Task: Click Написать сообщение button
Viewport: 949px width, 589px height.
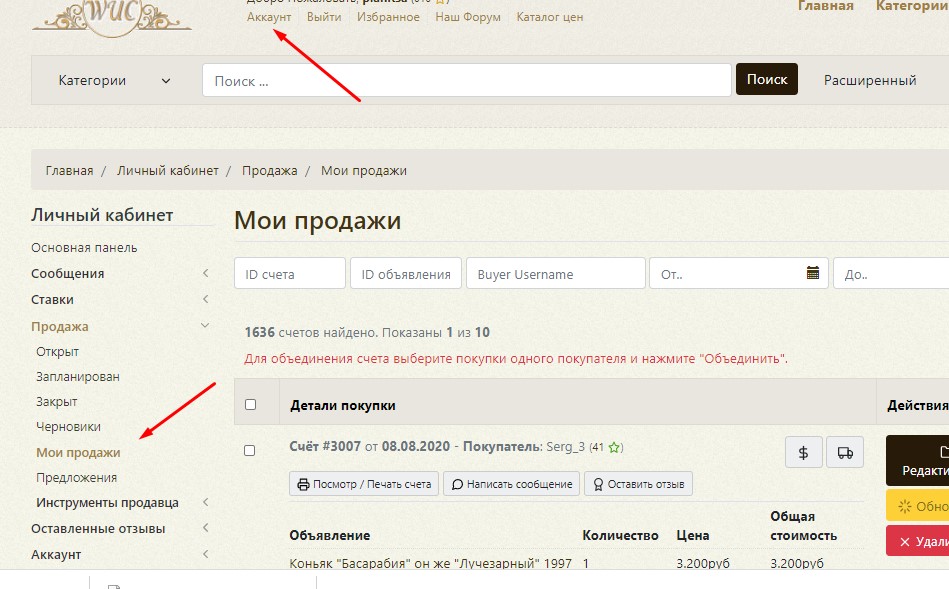Action: point(511,484)
